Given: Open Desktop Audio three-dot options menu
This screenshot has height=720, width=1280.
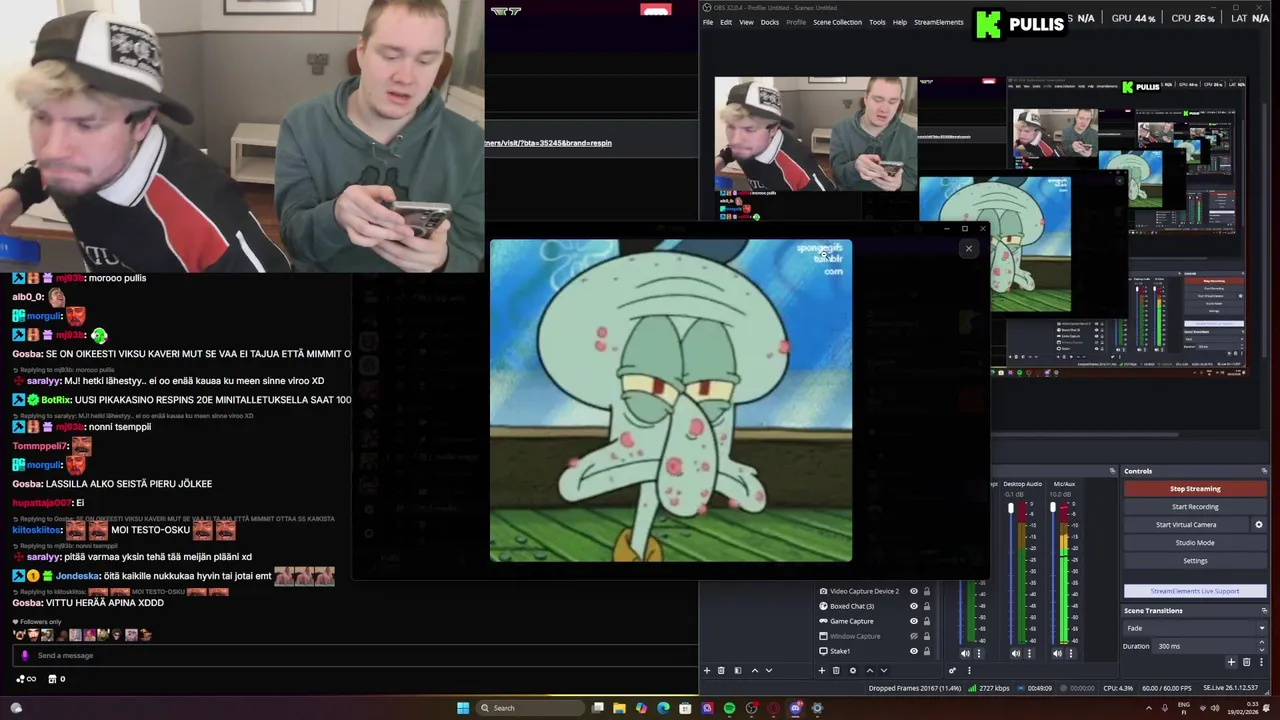Looking at the screenshot, I should click(1029, 653).
